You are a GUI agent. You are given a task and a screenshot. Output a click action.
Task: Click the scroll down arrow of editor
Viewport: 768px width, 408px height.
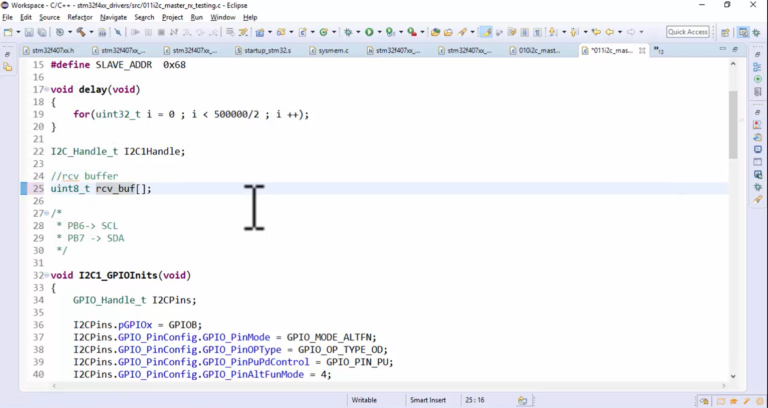tap(733, 376)
